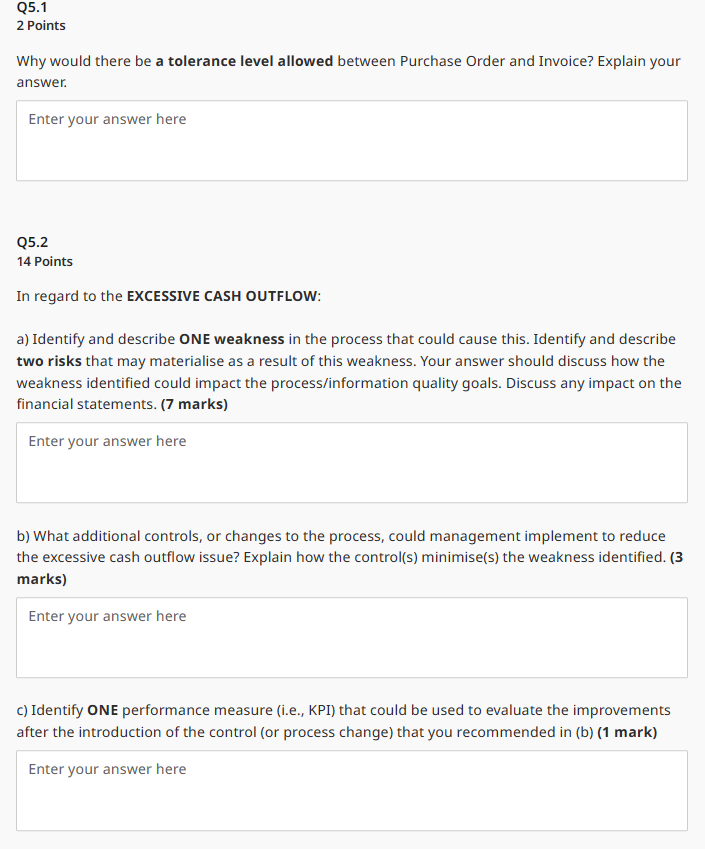Click the answer box for part a)

[350, 462]
